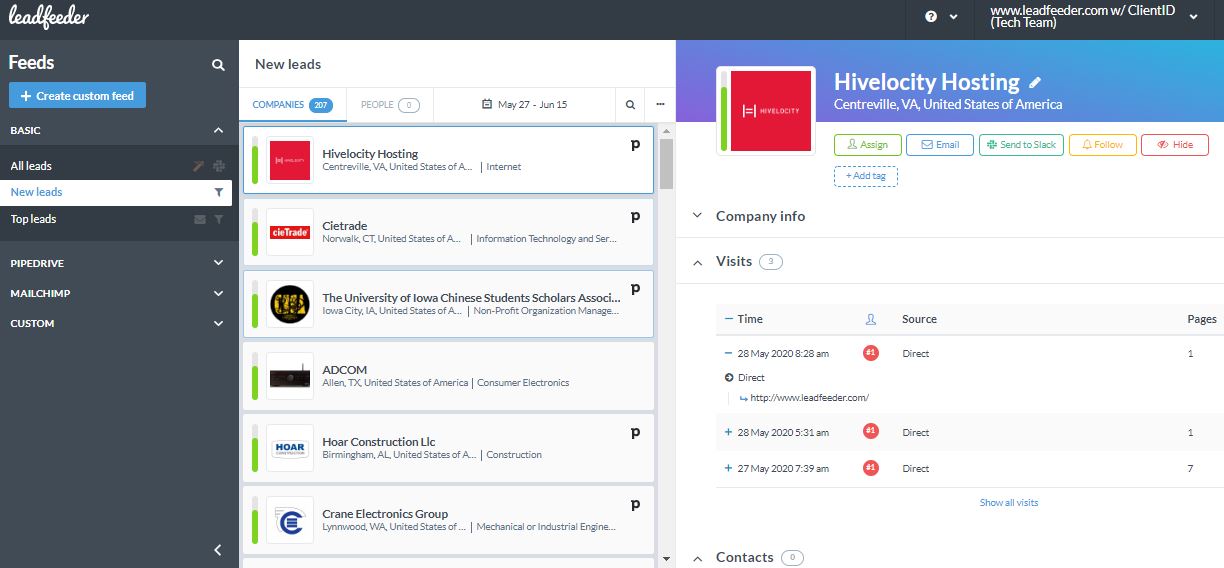The width and height of the screenshot is (1224, 568).
Task: Click the #1 visitor badge on 5:31 am visit
Action: (871, 432)
